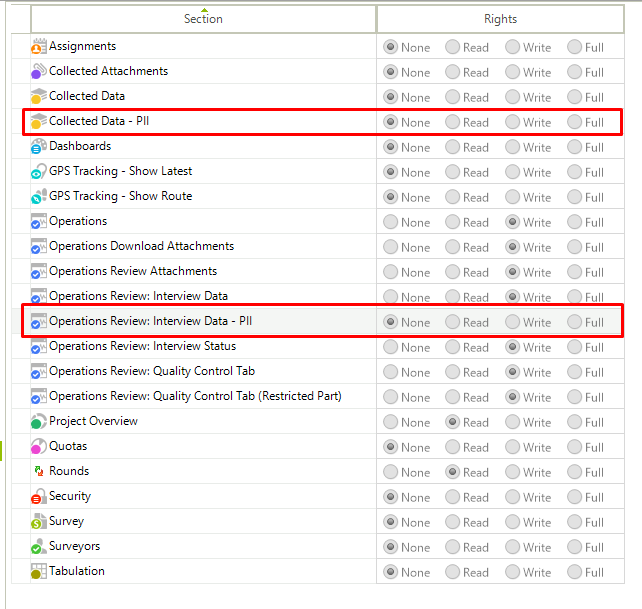Image resolution: width=642 pixels, height=609 pixels.
Task: Set Operations Download Attachments rights to Full
Action: 574,247
